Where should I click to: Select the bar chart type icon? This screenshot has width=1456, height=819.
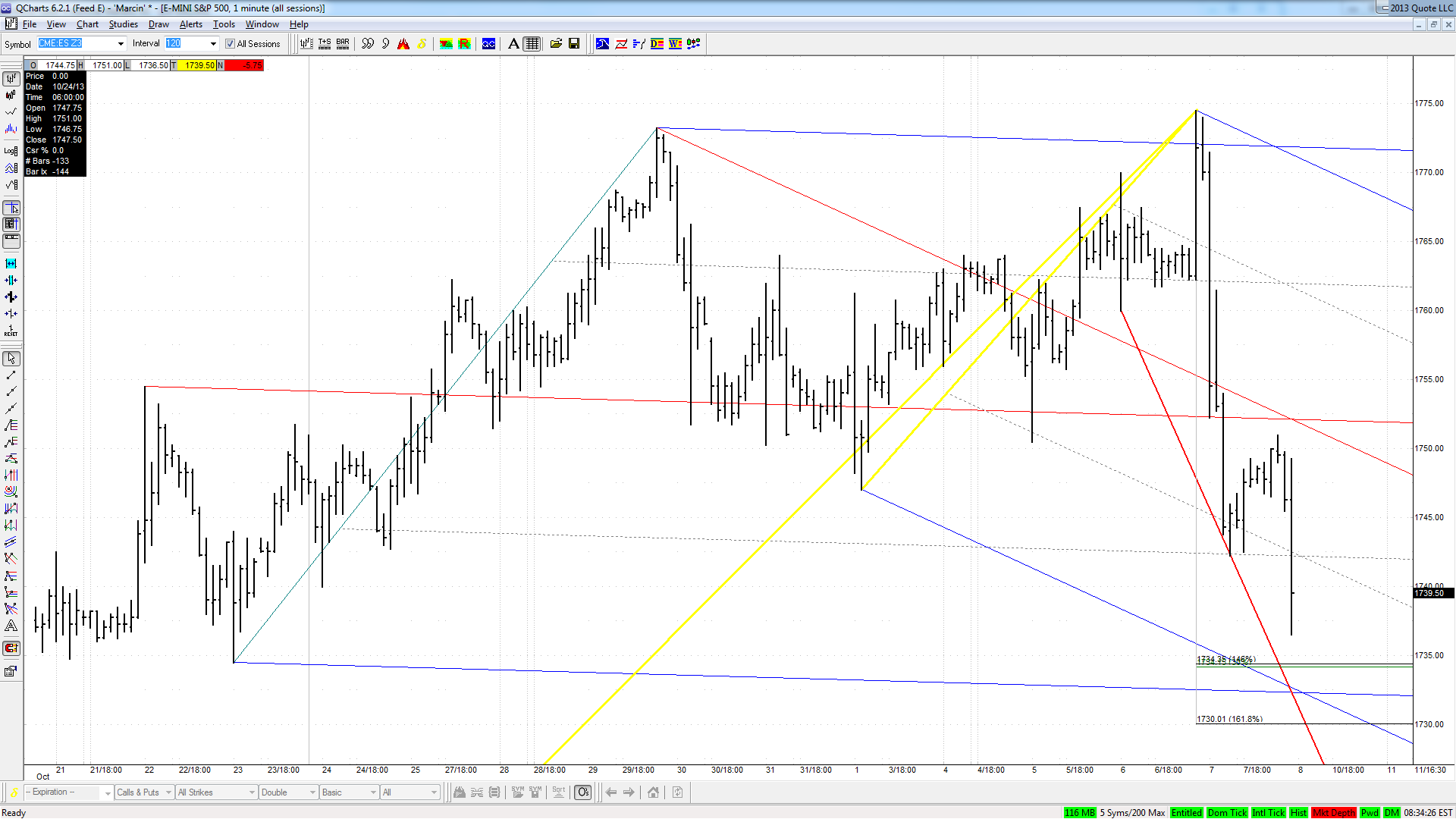[11, 79]
